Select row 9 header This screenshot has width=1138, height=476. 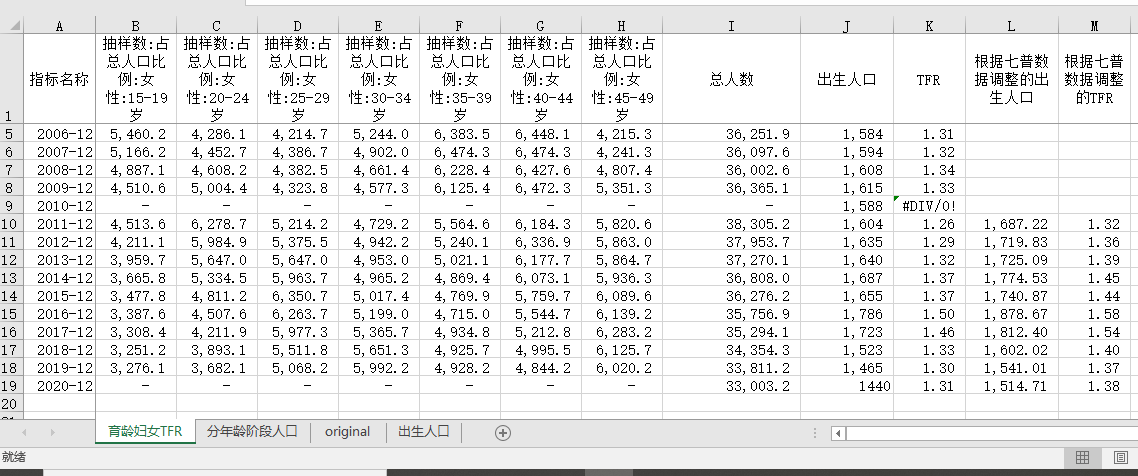(12, 205)
